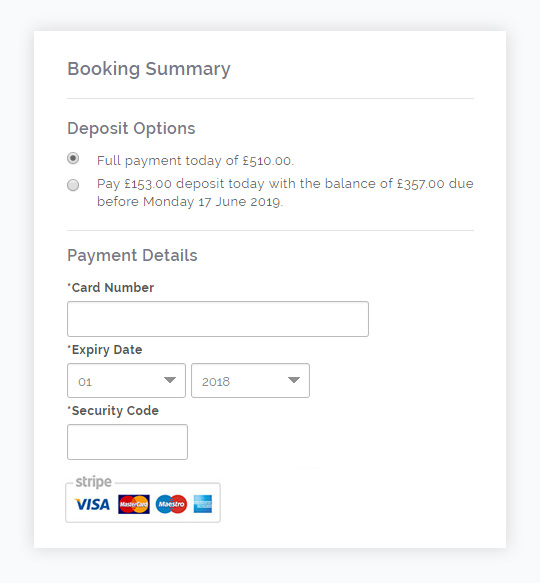Click the Security Code field label
The width and height of the screenshot is (540, 583).
point(113,410)
